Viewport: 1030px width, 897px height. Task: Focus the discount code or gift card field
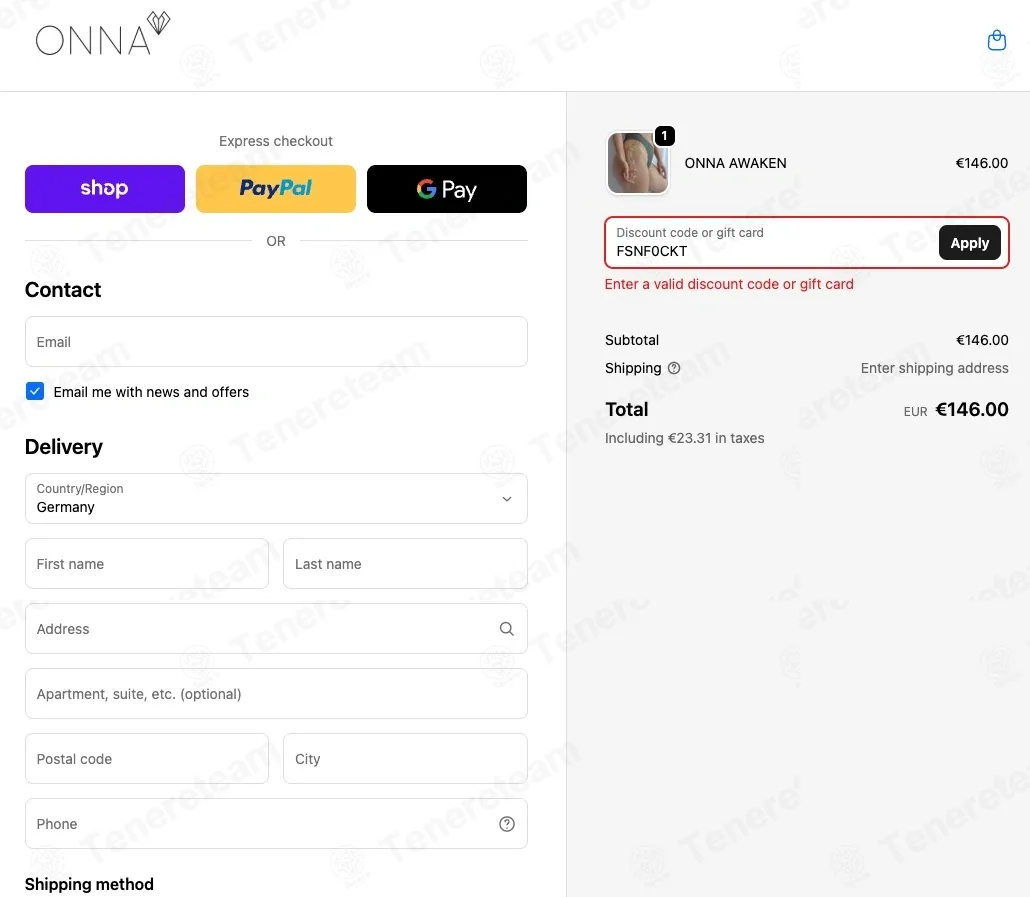point(772,242)
